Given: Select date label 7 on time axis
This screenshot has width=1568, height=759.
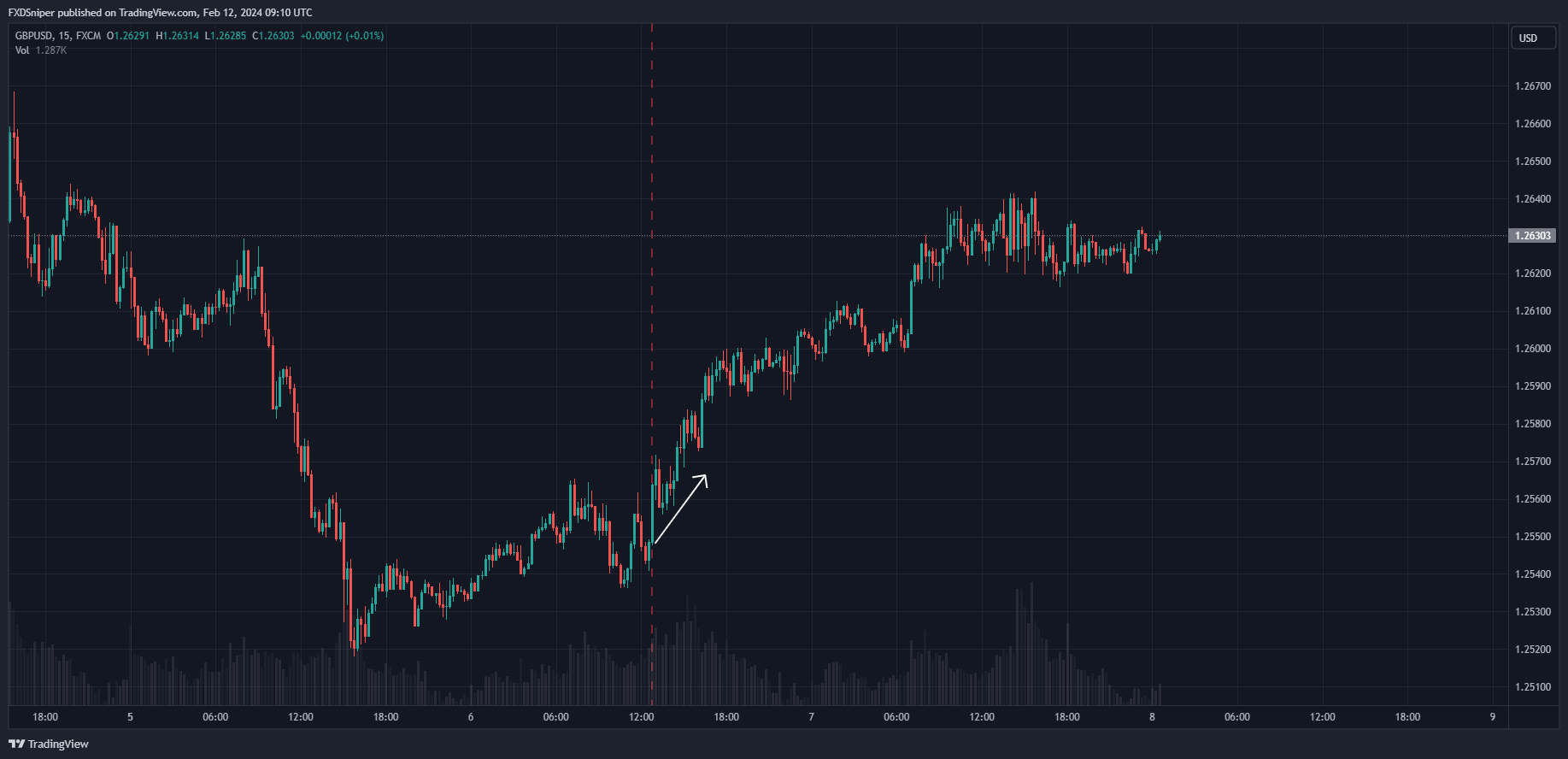Looking at the screenshot, I should 811,717.
